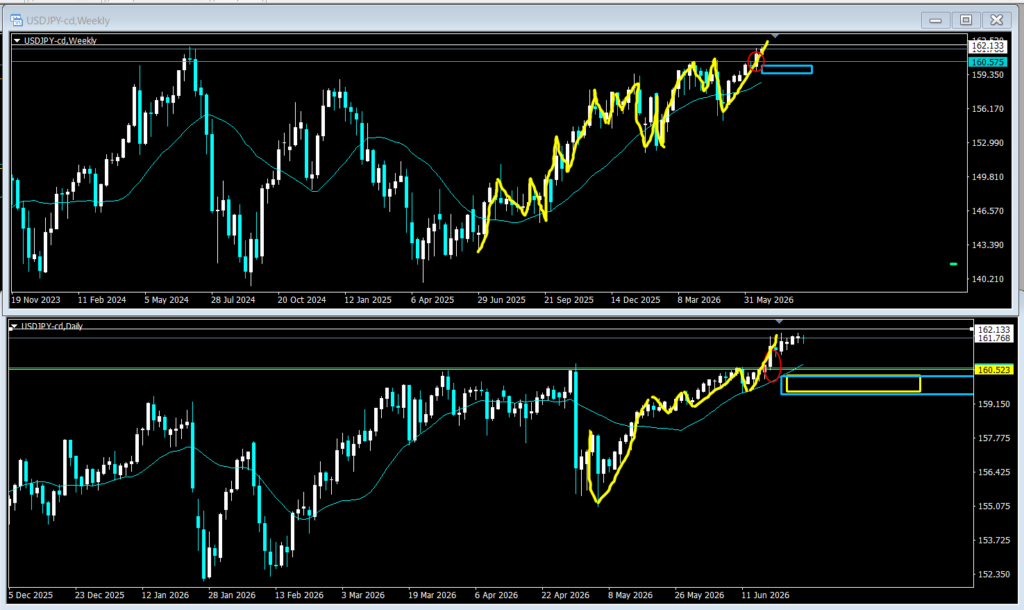Select the red ellipse object on Weekly chart
Viewport: 1024px width, 610px height.
[756, 61]
